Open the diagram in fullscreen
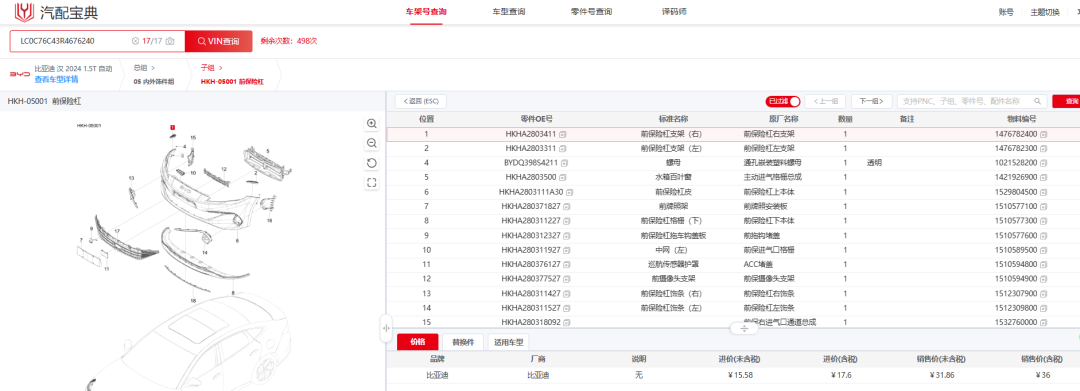The image size is (1080, 391). coord(372,182)
